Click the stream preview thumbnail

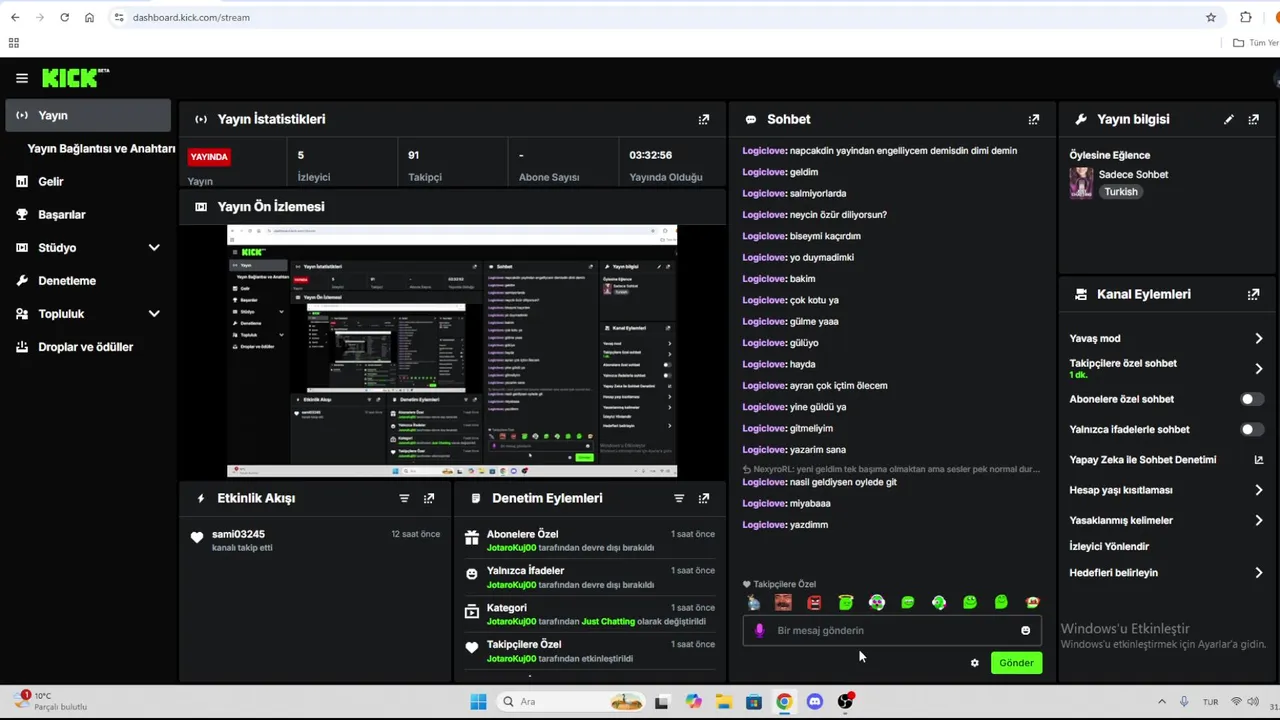452,351
